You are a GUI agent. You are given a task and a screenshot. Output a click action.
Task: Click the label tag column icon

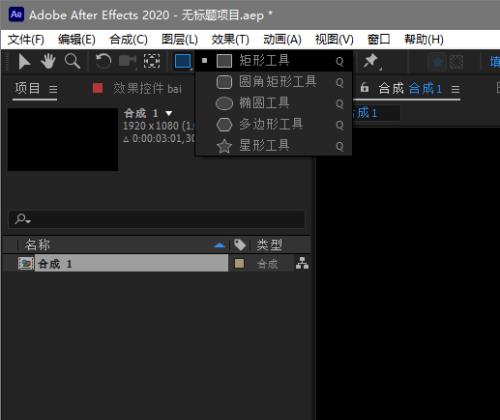240,245
